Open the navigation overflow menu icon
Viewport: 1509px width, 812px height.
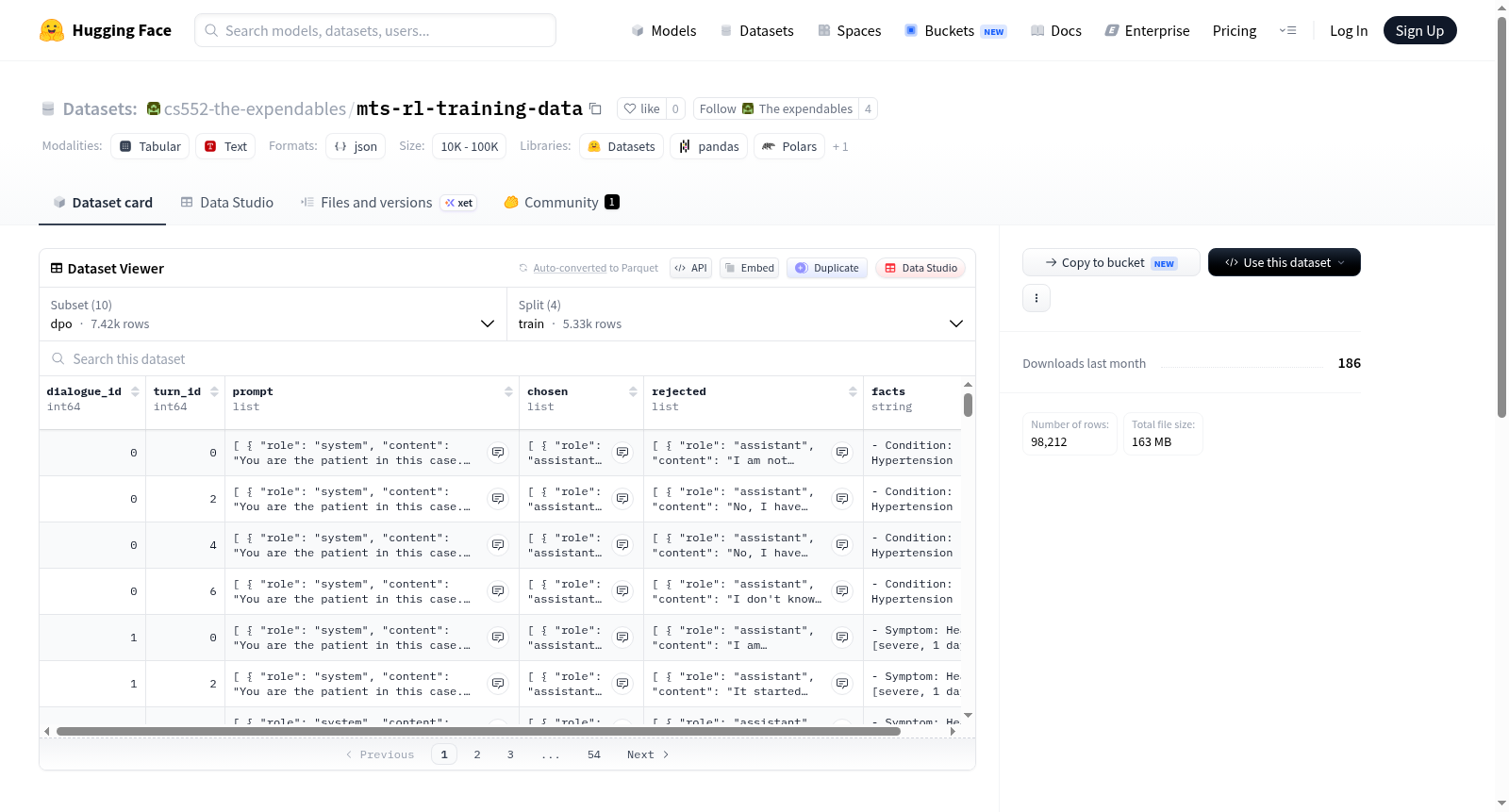click(1287, 30)
